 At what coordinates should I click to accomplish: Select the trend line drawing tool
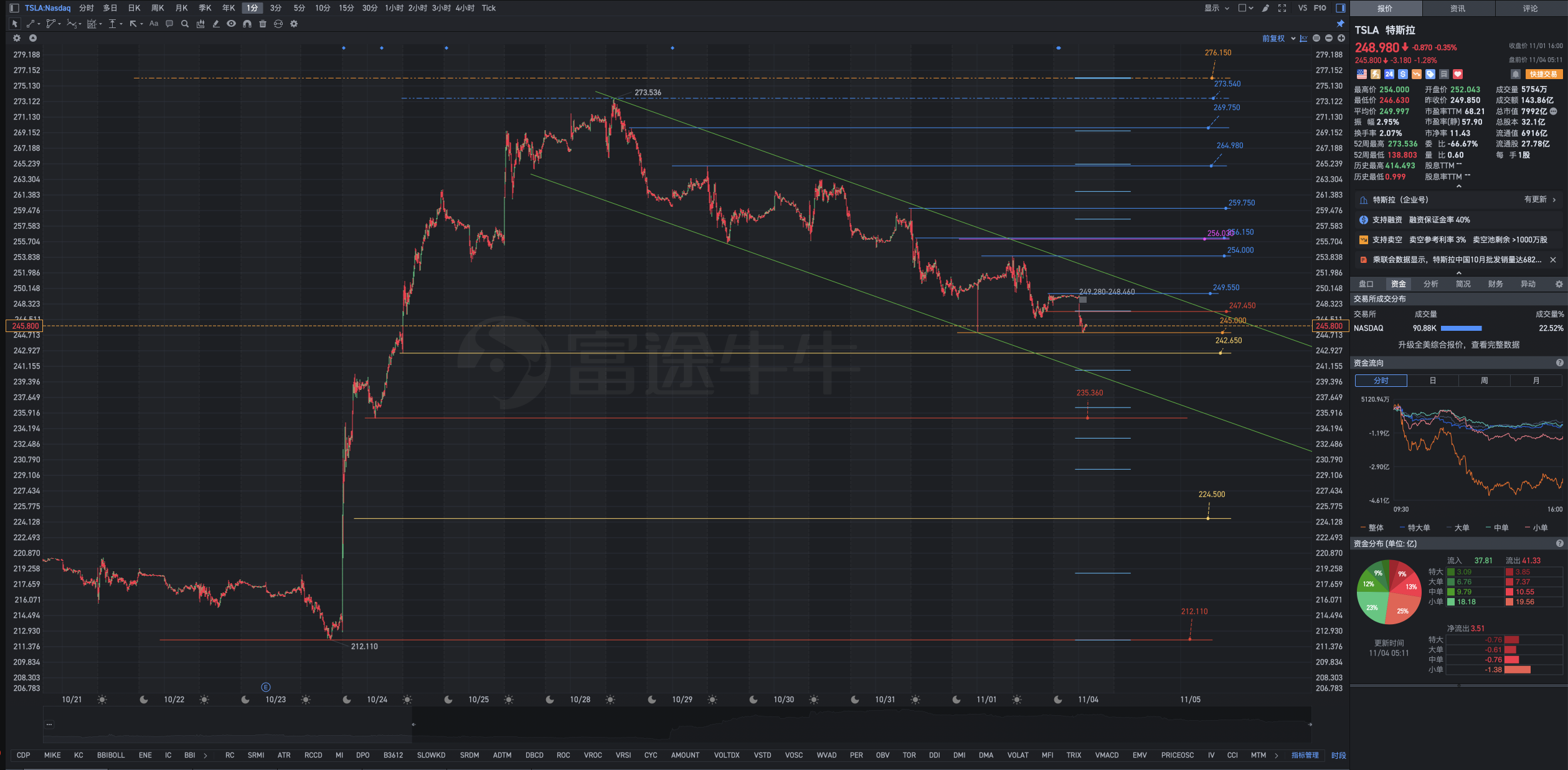click(x=30, y=24)
